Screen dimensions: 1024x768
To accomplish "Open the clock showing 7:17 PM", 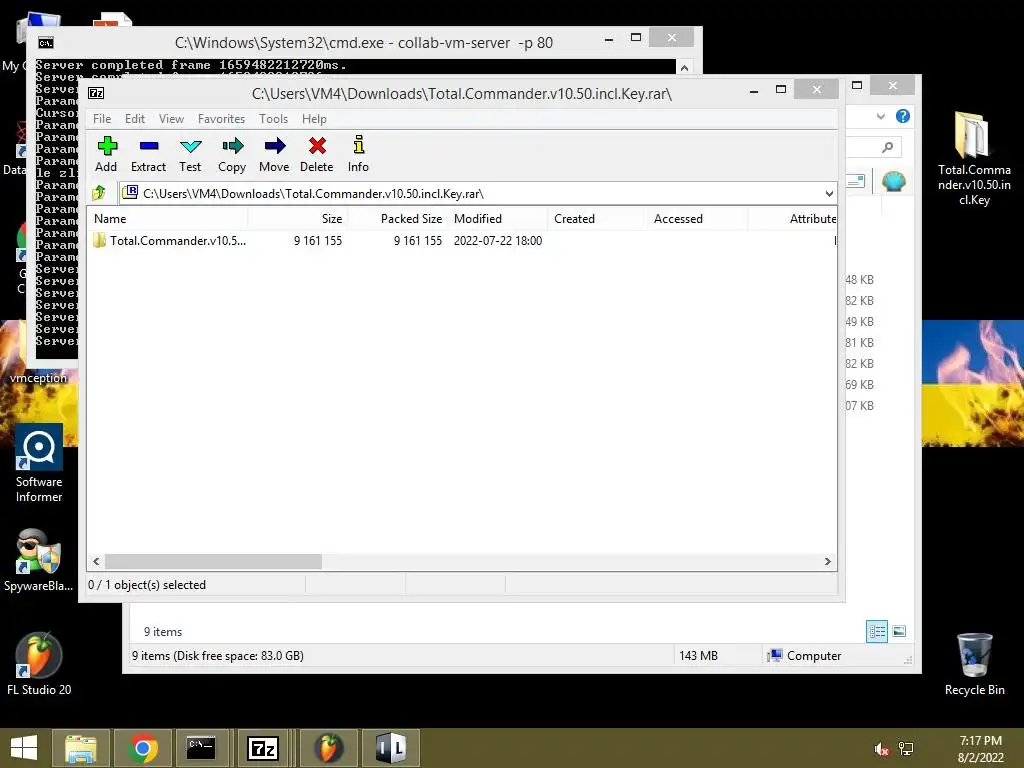I will click(x=980, y=749).
